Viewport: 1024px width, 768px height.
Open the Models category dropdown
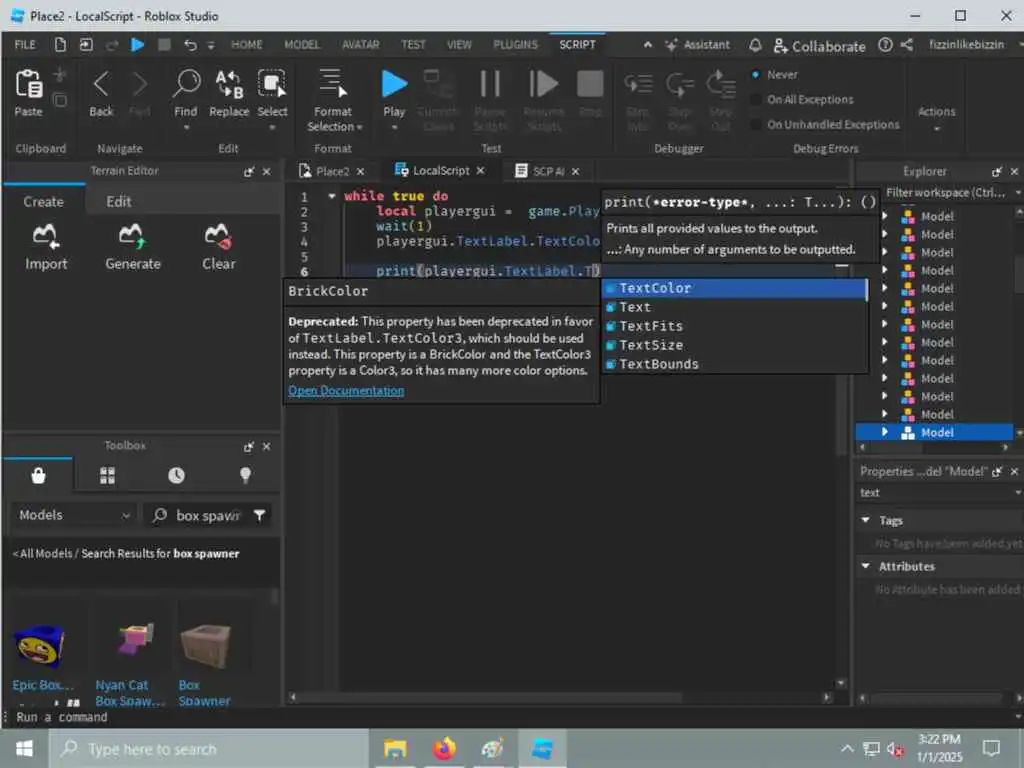point(74,515)
